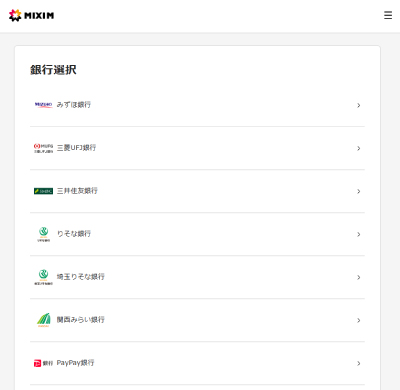
Task: Select りそな銀行 text label
Action: tap(74, 234)
